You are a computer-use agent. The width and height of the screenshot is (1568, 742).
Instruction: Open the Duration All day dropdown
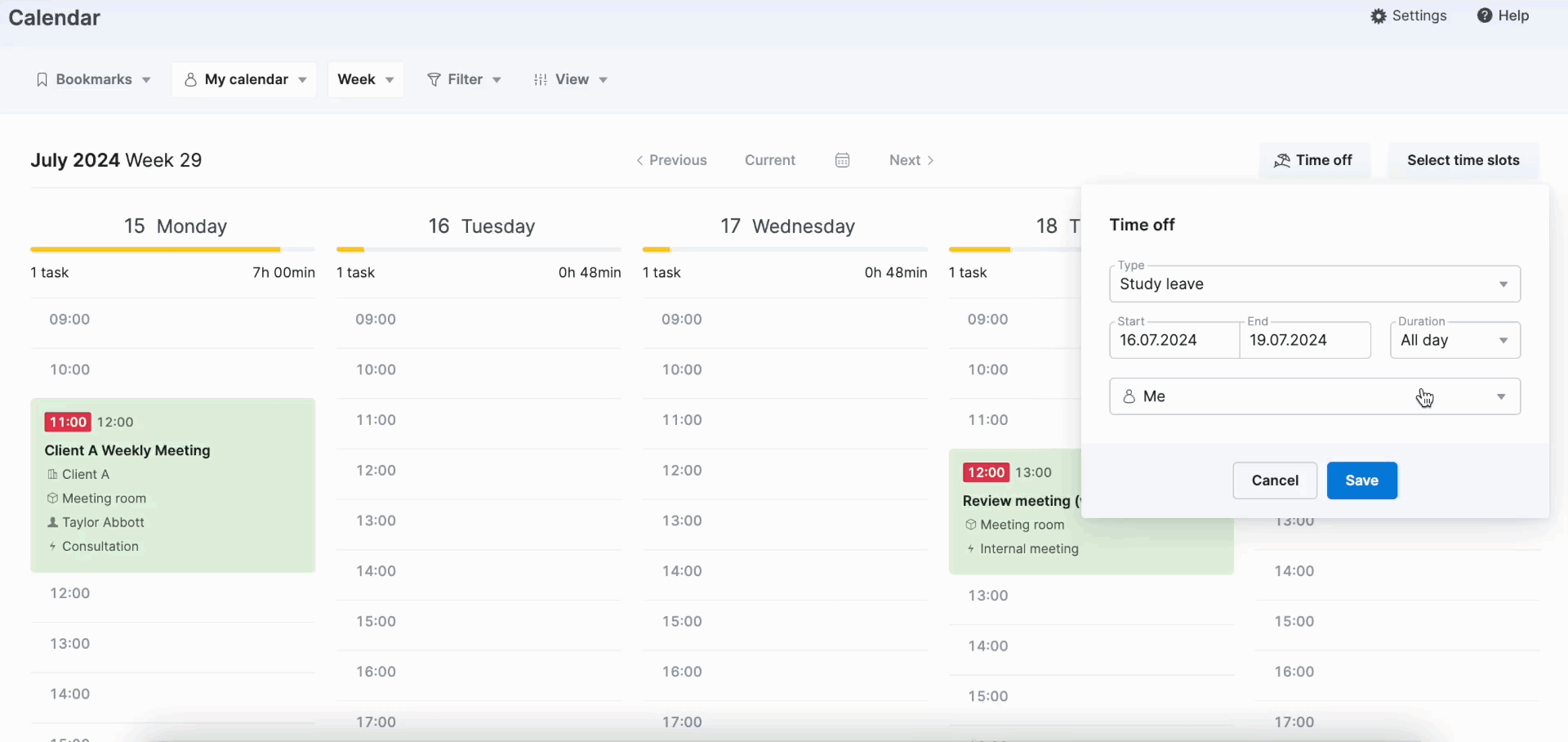pos(1455,341)
